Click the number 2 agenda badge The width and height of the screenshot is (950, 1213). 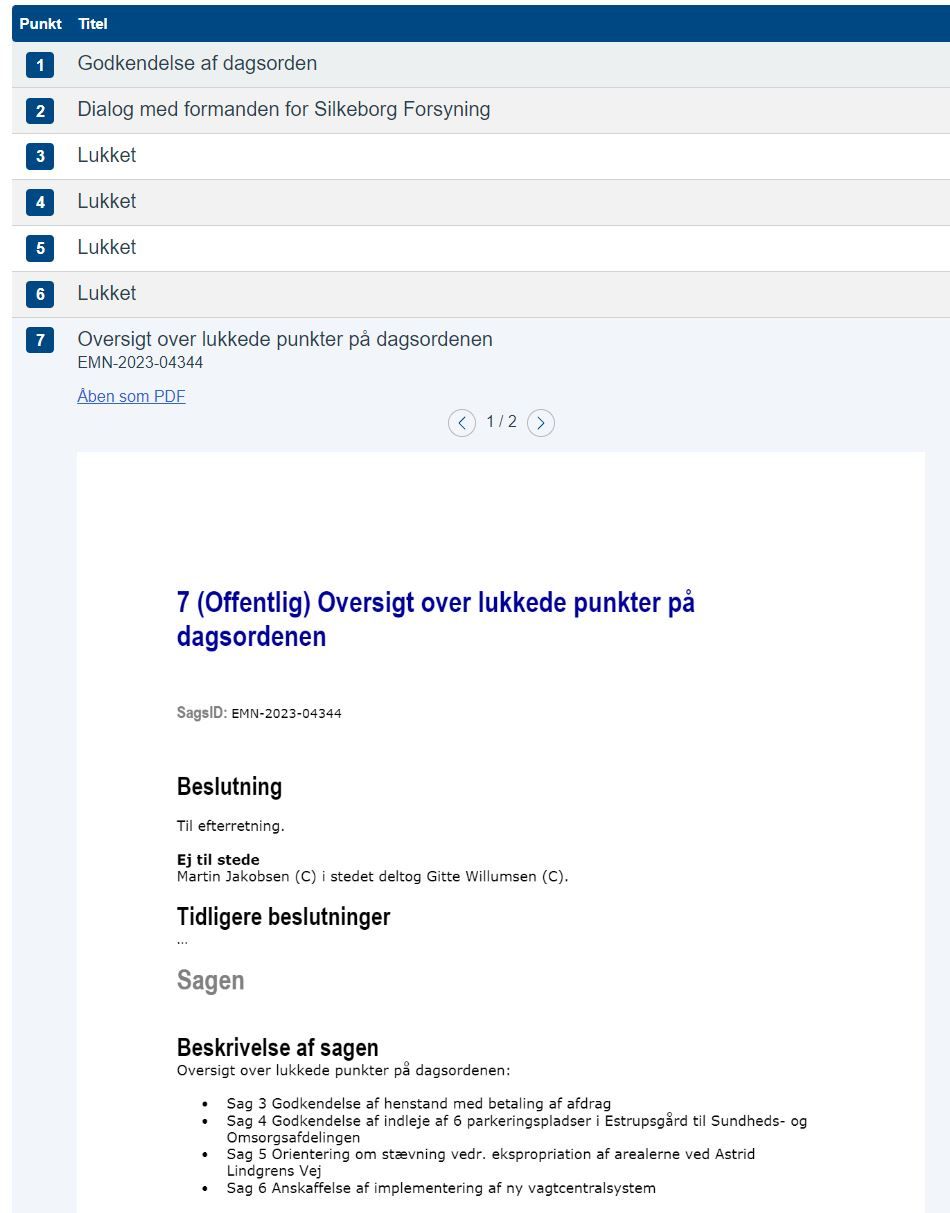(40, 111)
